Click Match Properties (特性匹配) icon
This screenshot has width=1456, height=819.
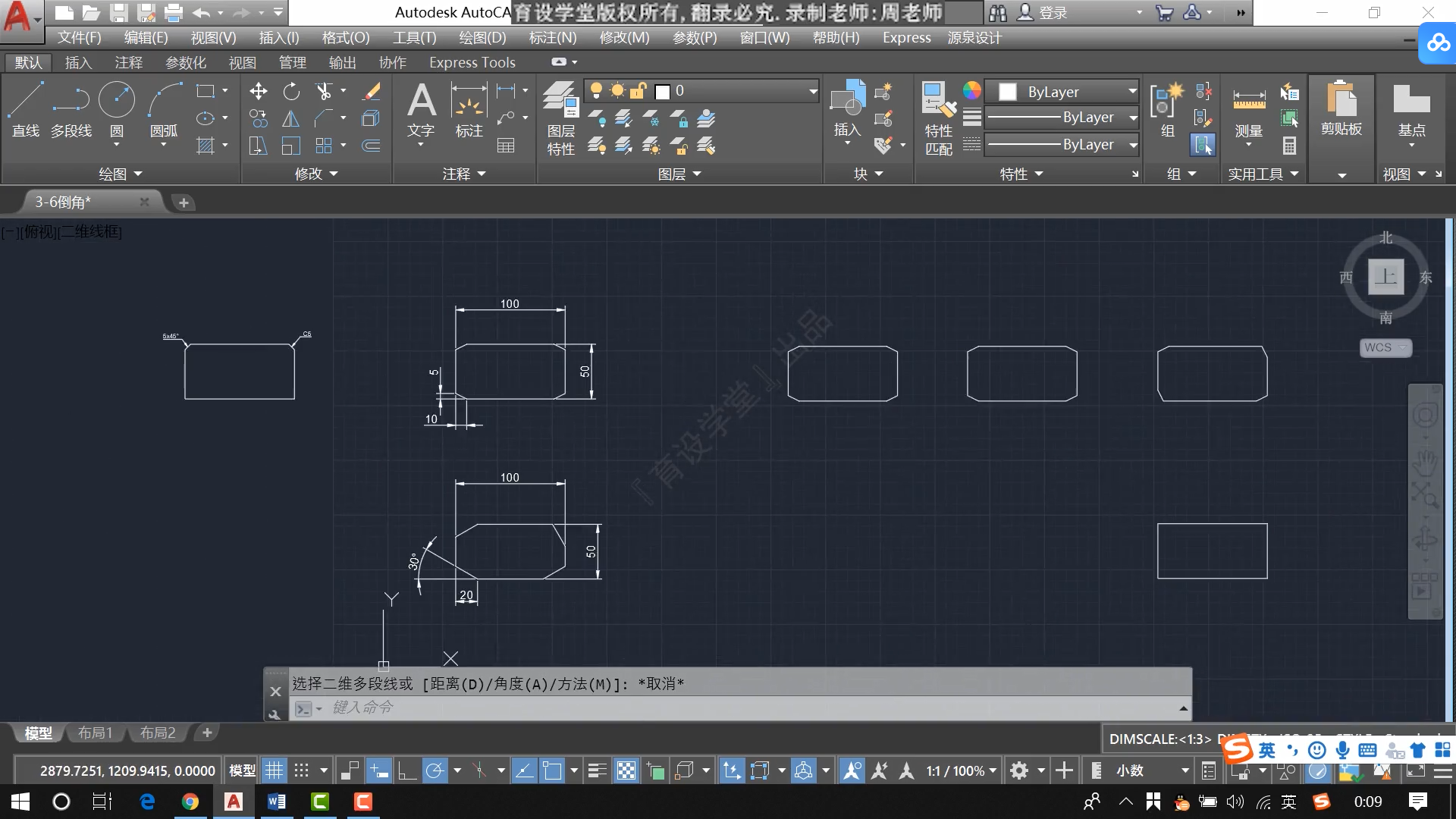pyautogui.click(x=939, y=118)
